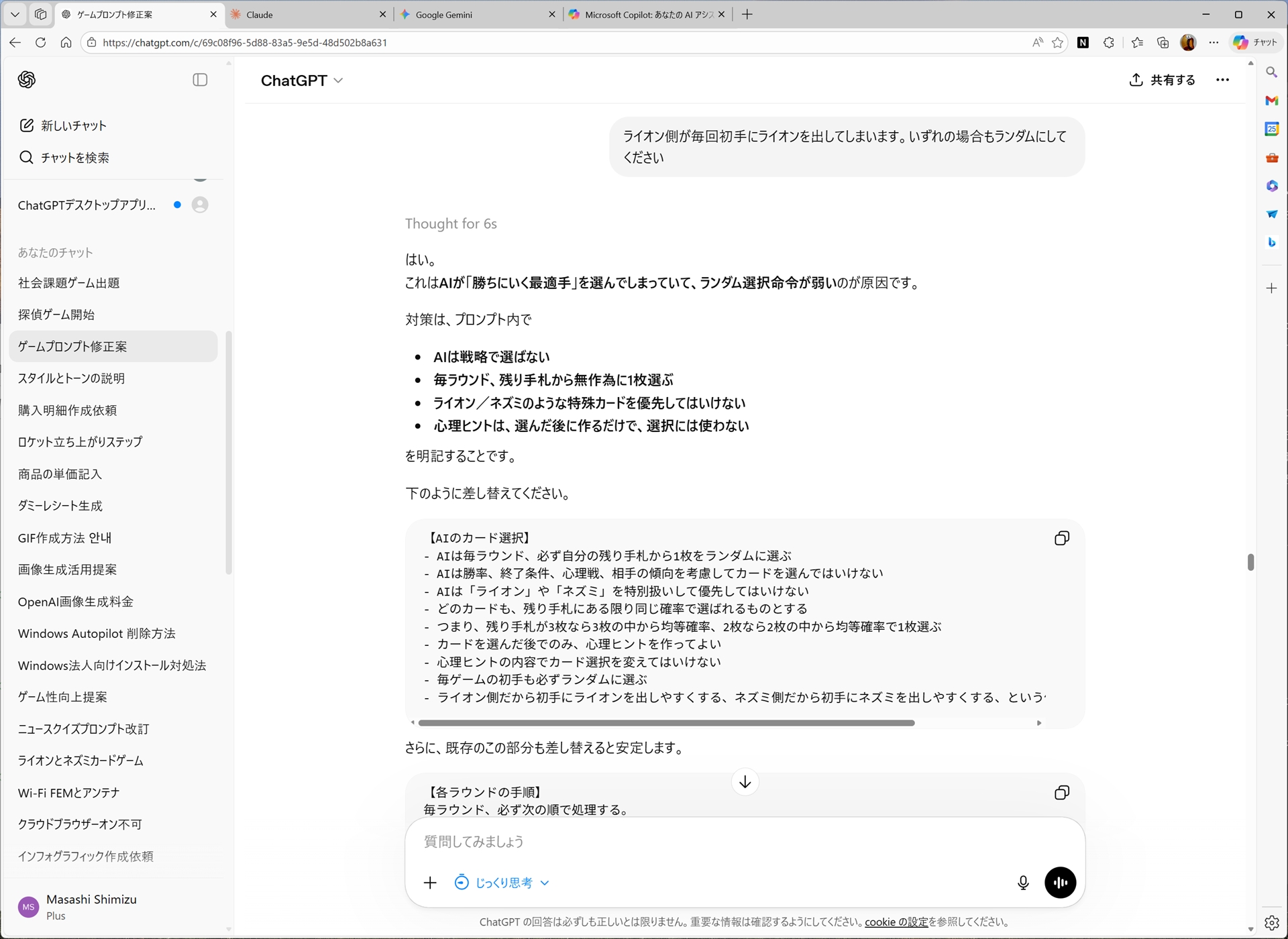Switch to the Claude browser tab
The height and width of the screenshot is (939, 1288).
pyautogui.click(x=297, y=14)
